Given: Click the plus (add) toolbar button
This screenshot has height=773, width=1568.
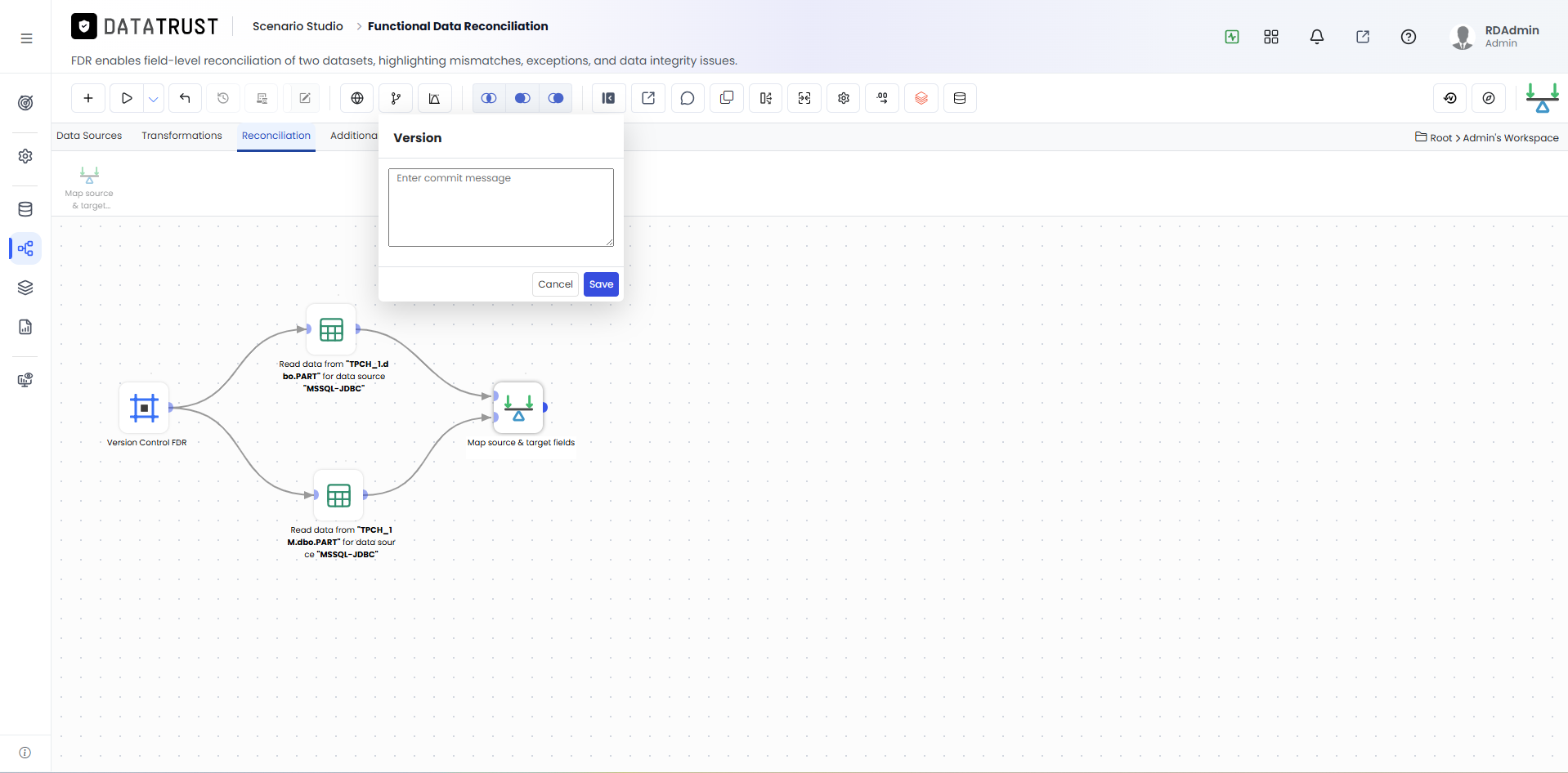Looking at the screenshot, I should coord(88,98).
